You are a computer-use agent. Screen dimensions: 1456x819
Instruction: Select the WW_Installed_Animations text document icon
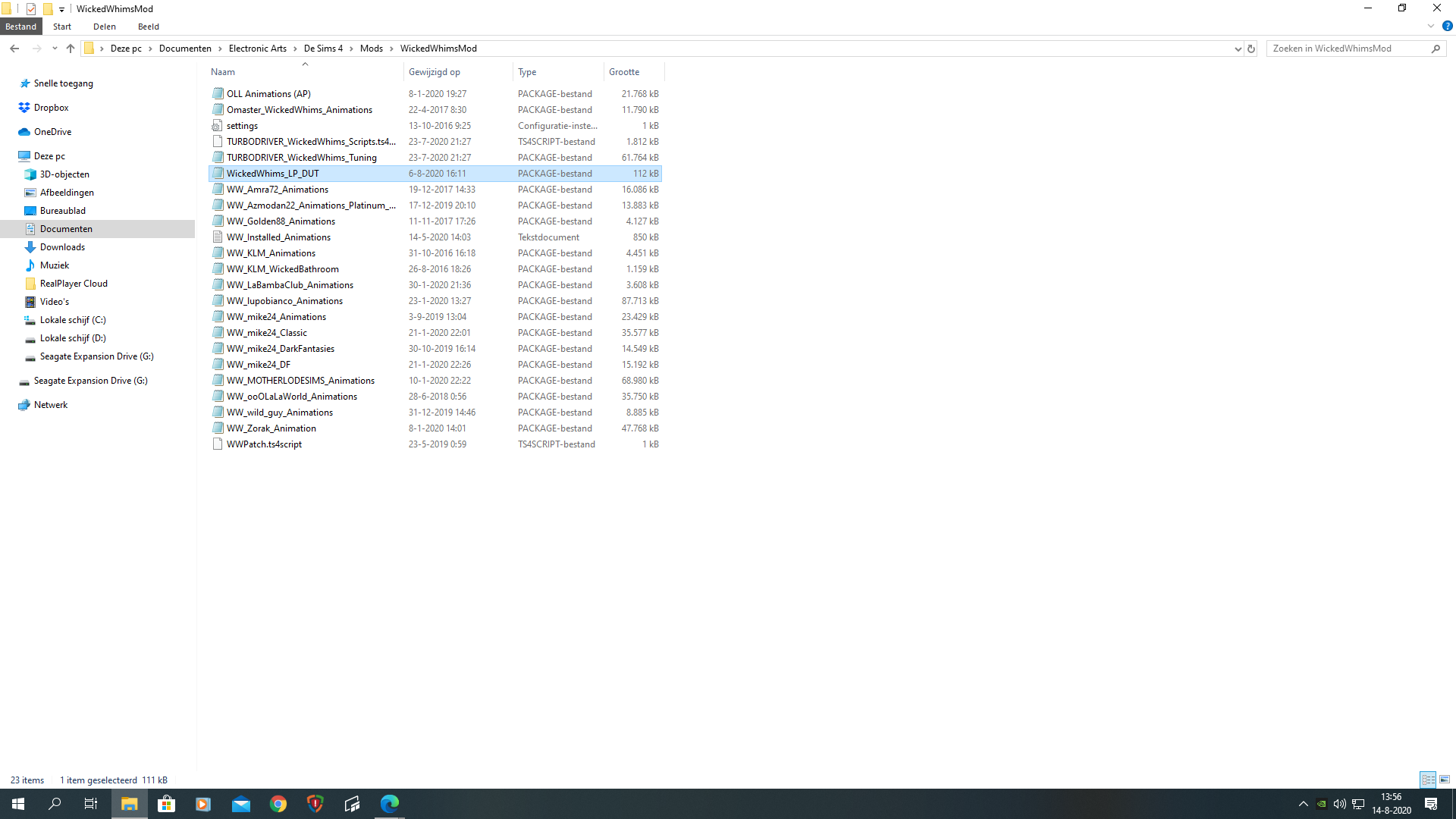point(218,237)
